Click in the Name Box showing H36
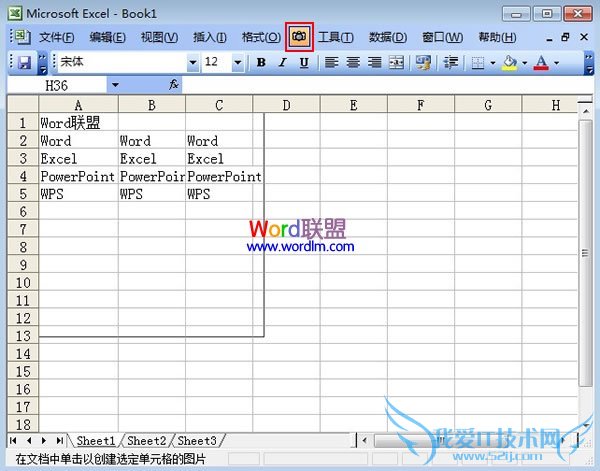The image size is (600, 471). 57,85
